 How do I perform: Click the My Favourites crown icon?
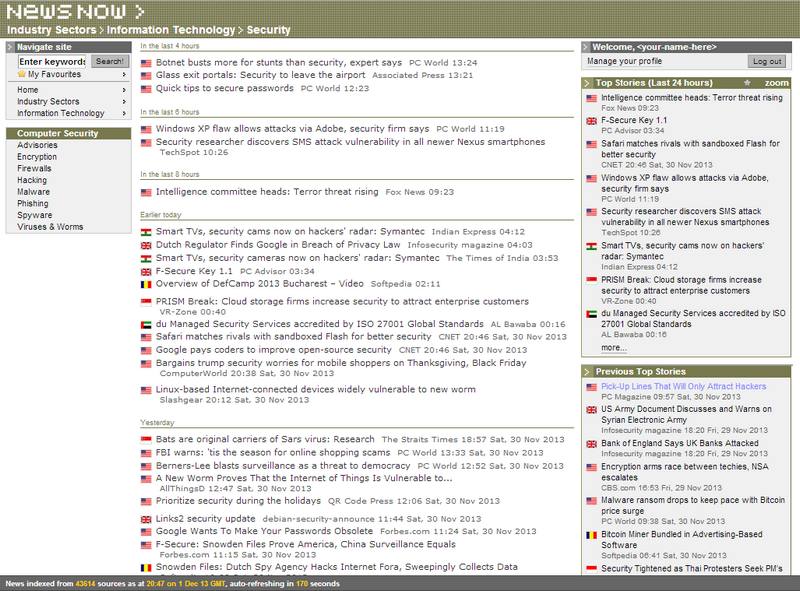coord(21,74)
